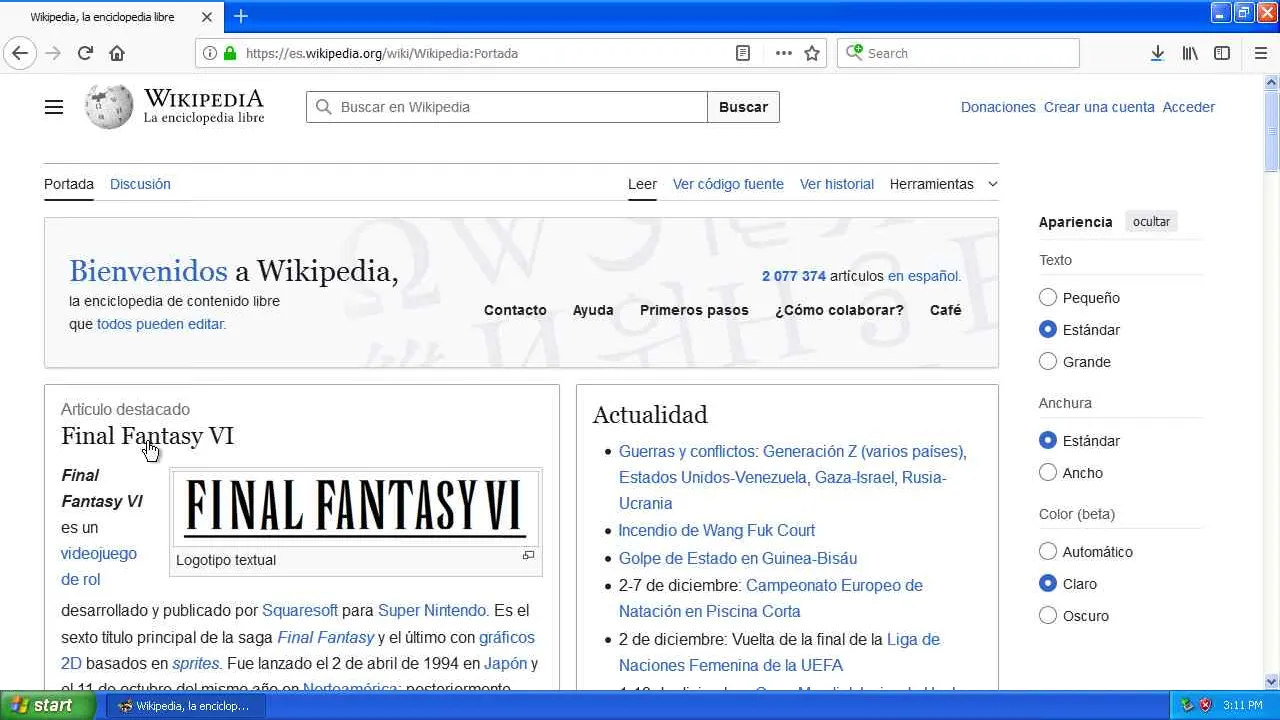Open Wikipedia main sidebar menu icon
The image size is (1280, 720).
pos(54,107)
